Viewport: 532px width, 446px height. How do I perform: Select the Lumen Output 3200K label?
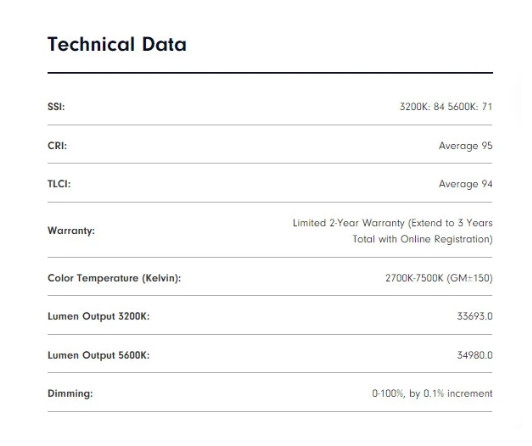tap(98, 316)
